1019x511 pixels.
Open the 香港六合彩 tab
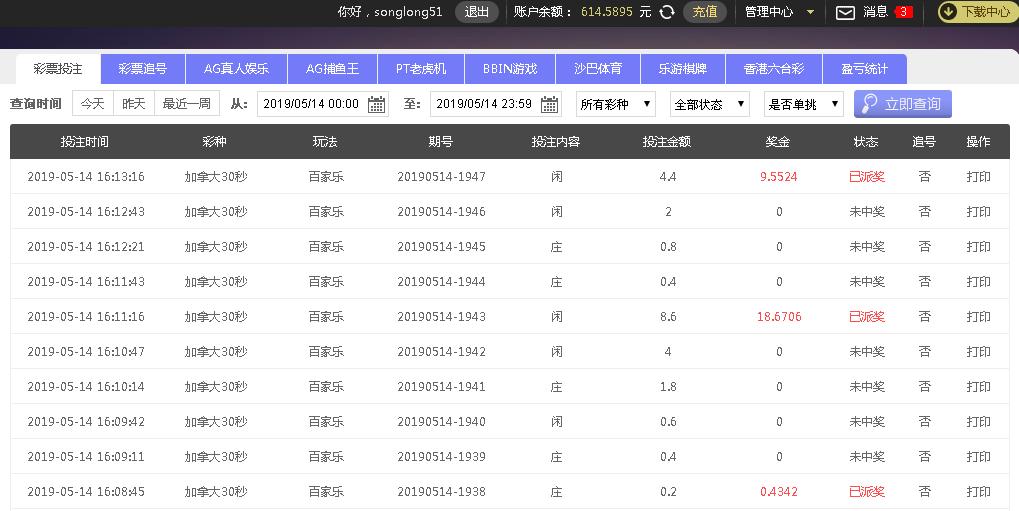pos(773,69)
